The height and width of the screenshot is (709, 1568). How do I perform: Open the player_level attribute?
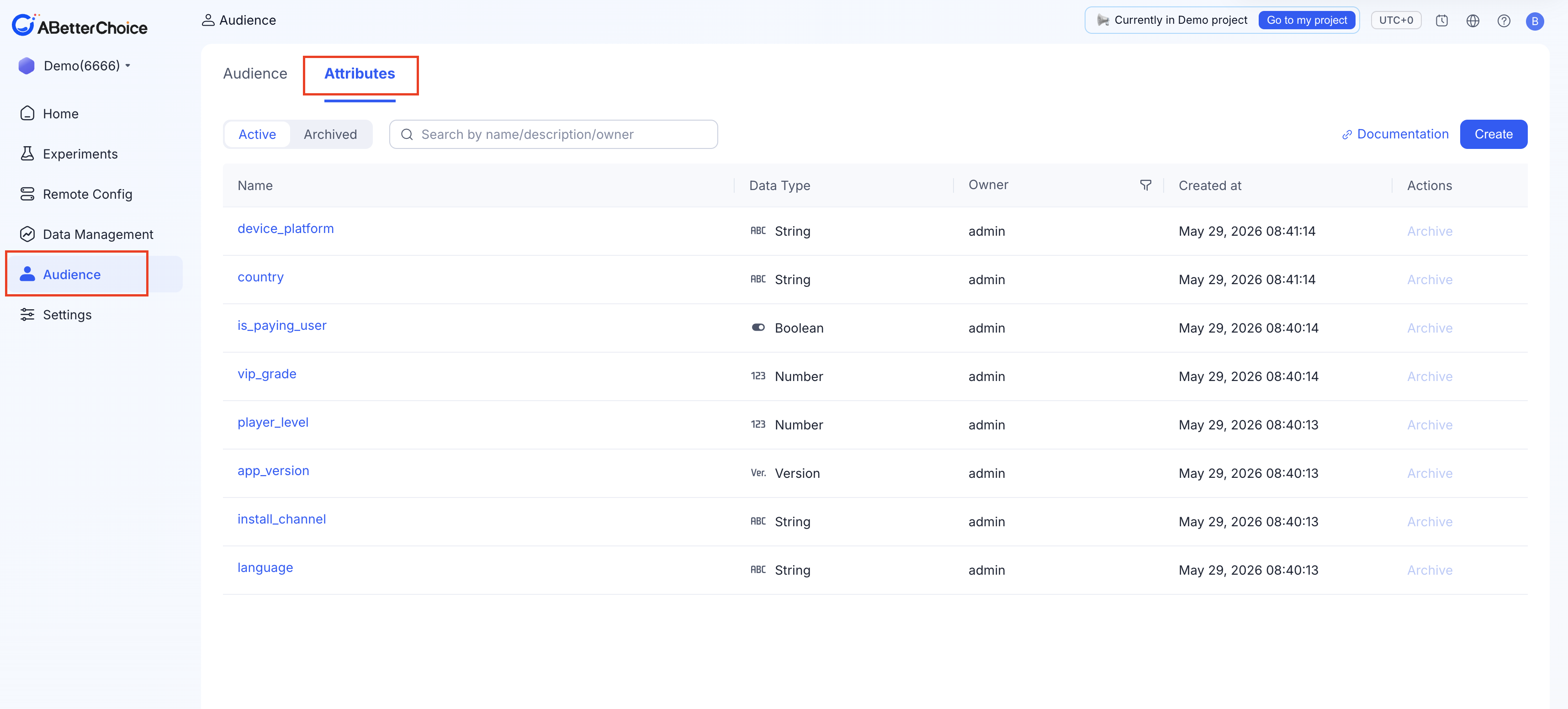(273, 422)
